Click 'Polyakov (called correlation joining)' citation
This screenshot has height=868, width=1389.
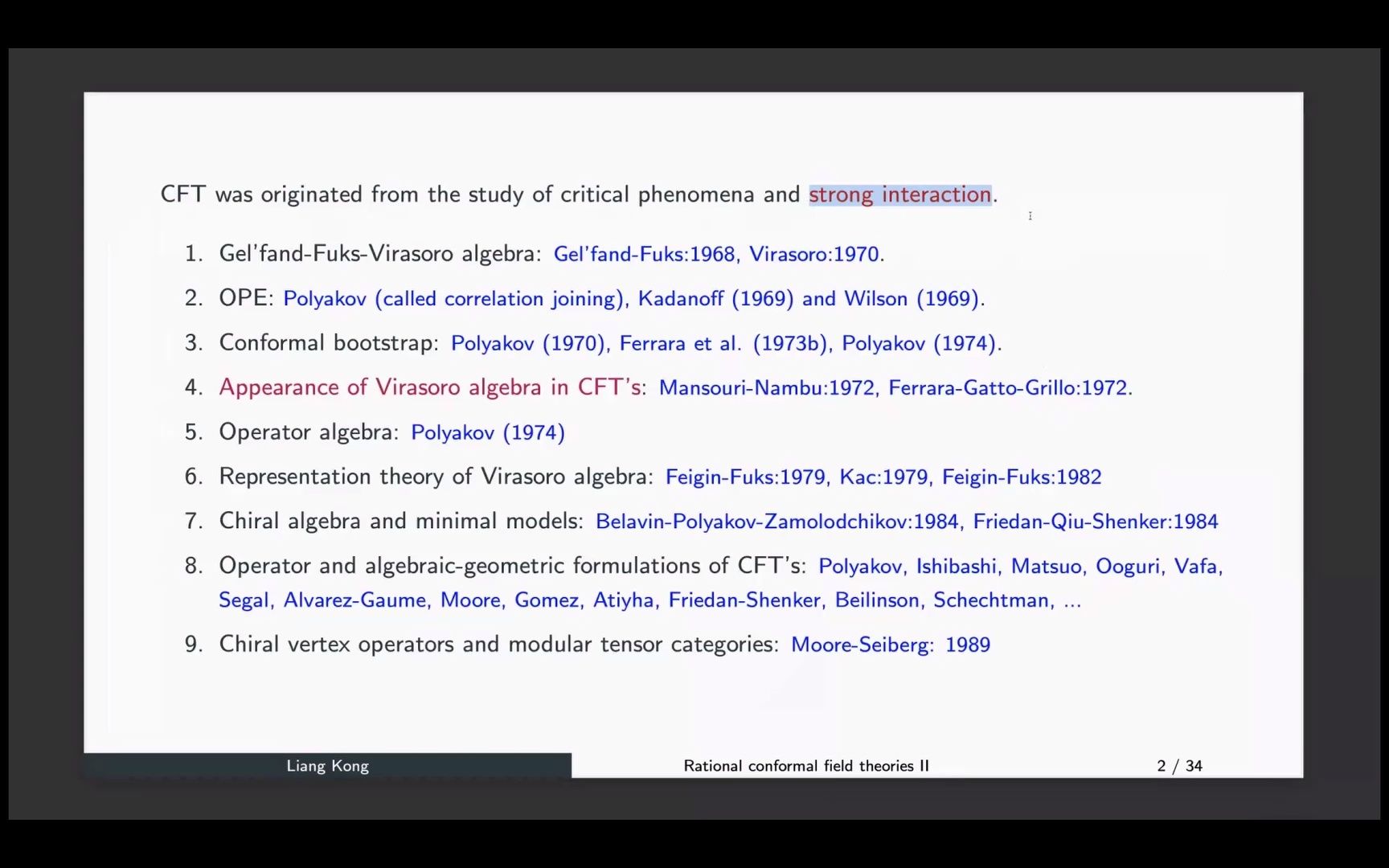pyautogui.click(x=453, y=299)
